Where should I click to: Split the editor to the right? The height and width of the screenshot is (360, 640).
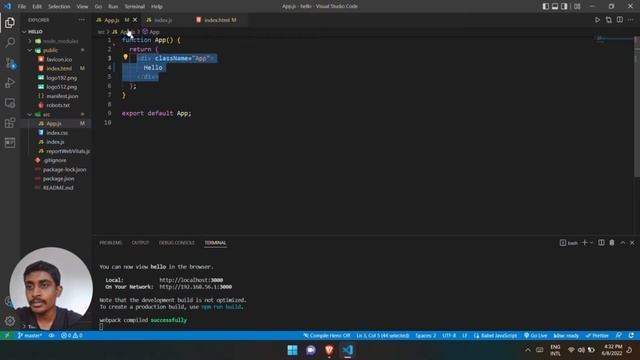click(x=620, y=20)
